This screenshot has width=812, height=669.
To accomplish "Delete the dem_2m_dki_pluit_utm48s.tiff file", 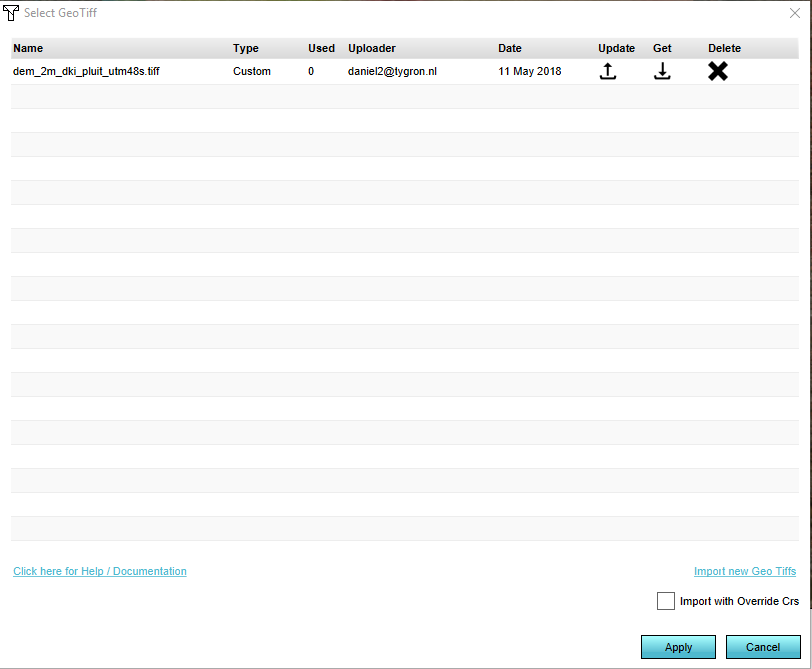I will point(717,72).
